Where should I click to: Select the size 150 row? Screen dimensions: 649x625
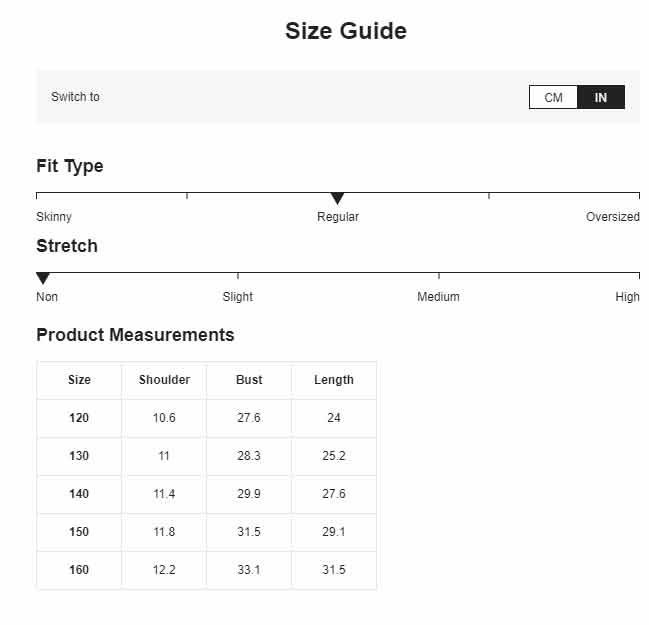tap(207, 532)
